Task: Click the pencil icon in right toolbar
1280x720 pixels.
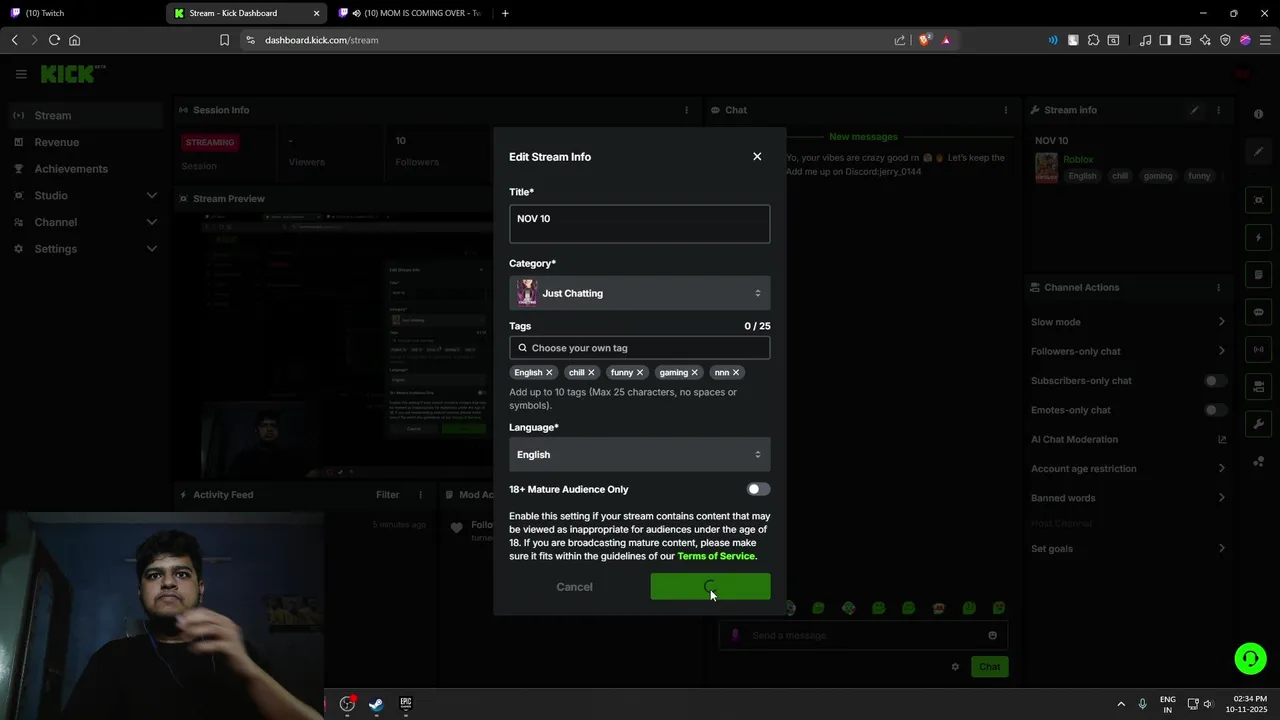Action: coord(1259,152)
